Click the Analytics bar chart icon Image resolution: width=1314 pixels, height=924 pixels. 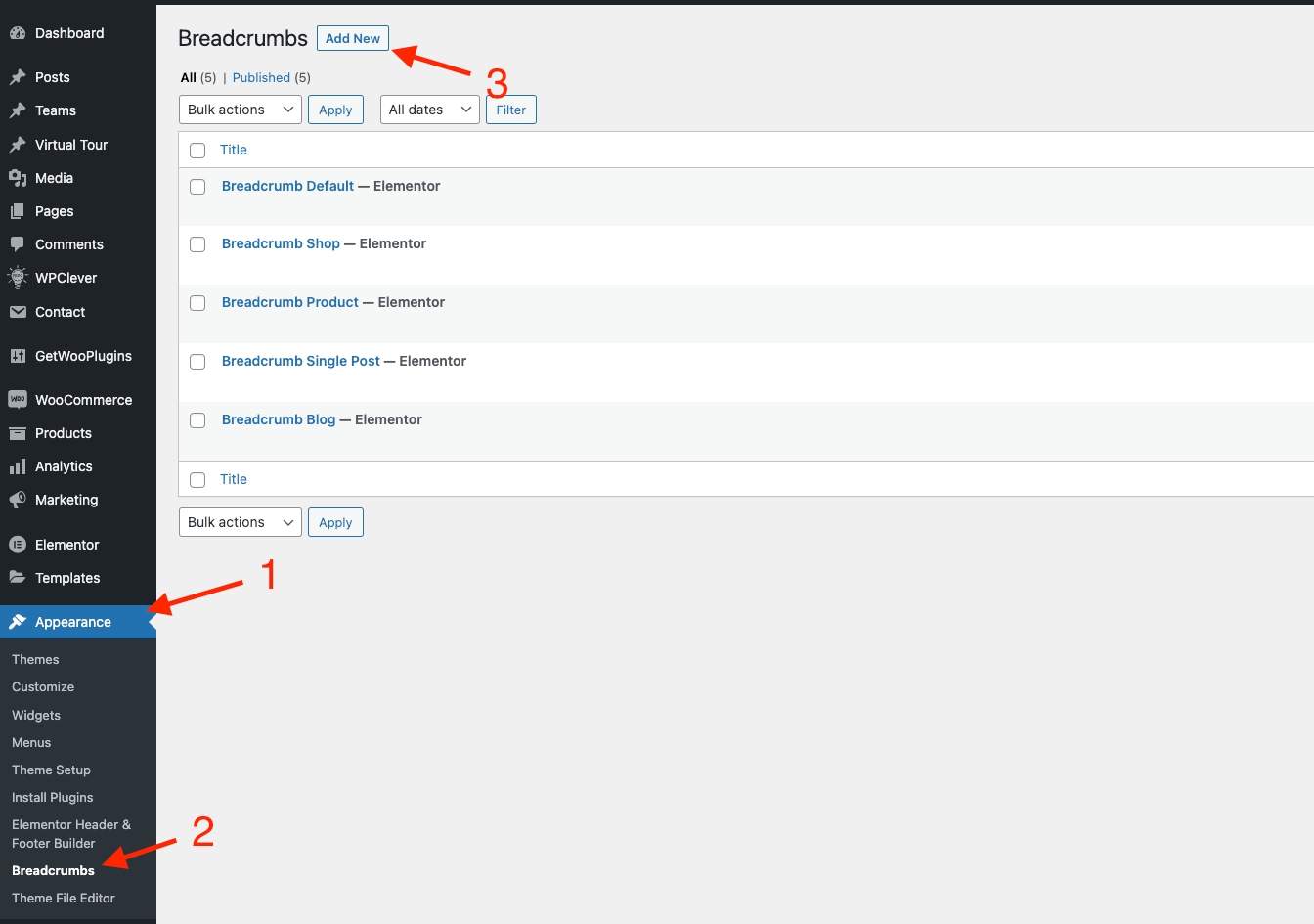click(18, 466)
